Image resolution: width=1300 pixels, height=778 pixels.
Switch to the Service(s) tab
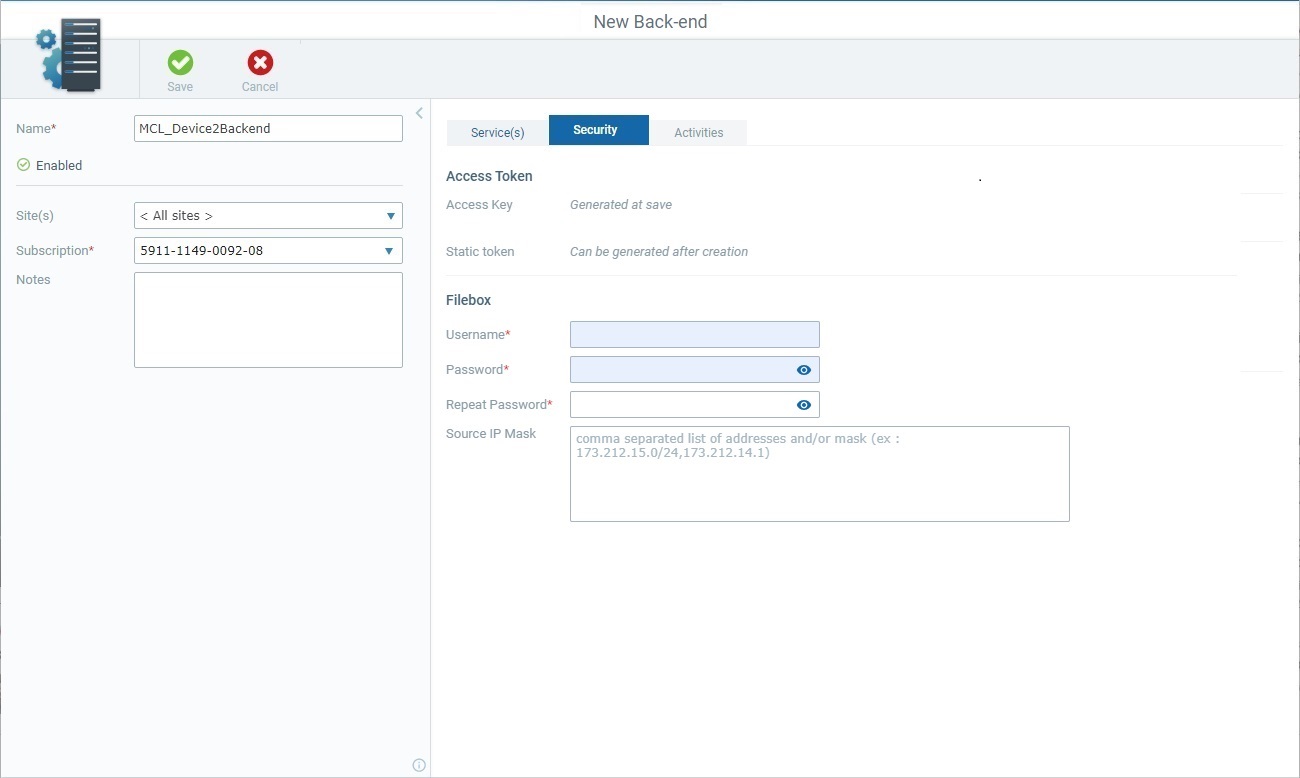coord(497,131)
